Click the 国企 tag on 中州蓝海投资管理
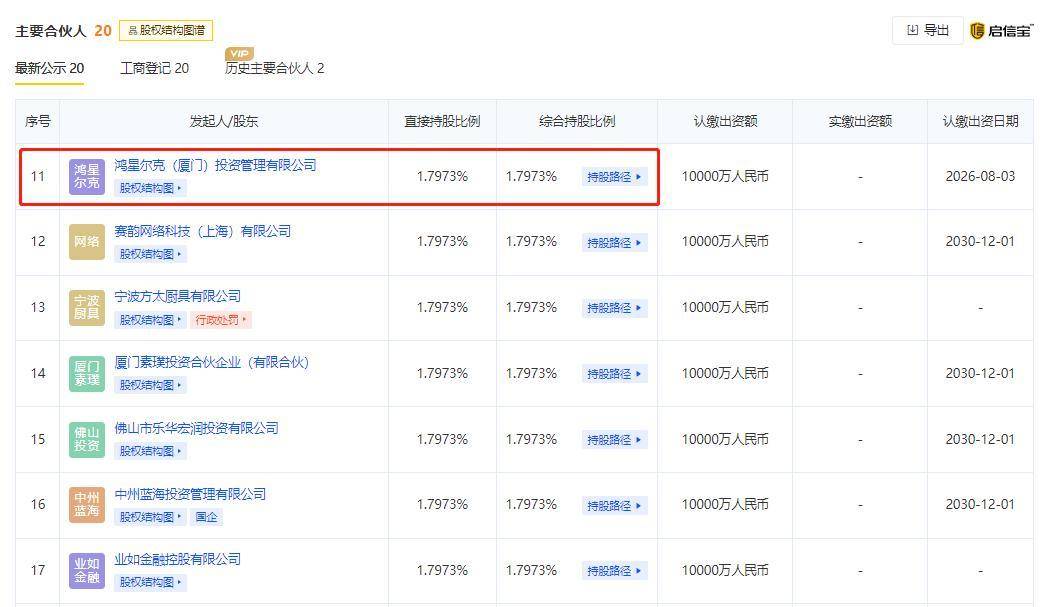 point(206,517)
